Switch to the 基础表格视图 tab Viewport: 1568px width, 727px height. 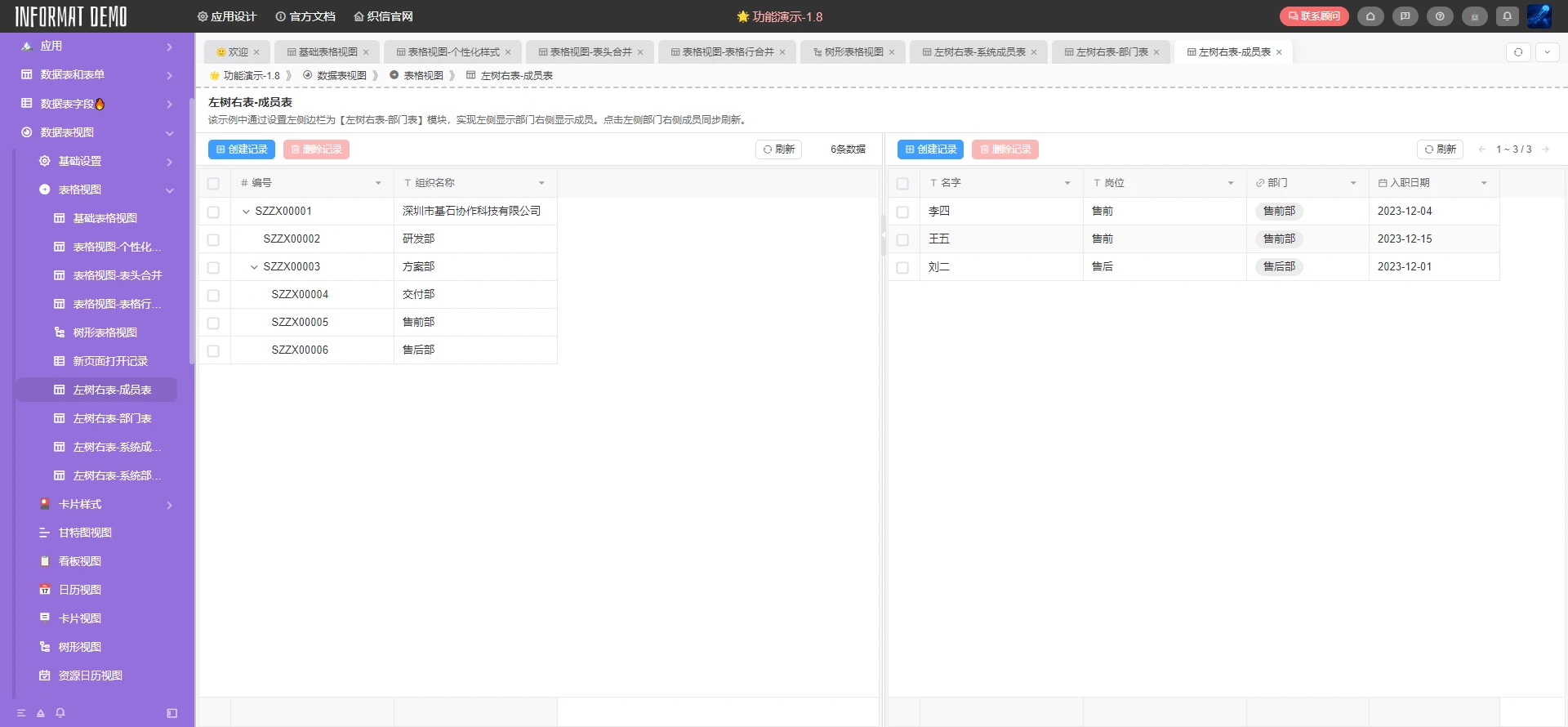327,52
